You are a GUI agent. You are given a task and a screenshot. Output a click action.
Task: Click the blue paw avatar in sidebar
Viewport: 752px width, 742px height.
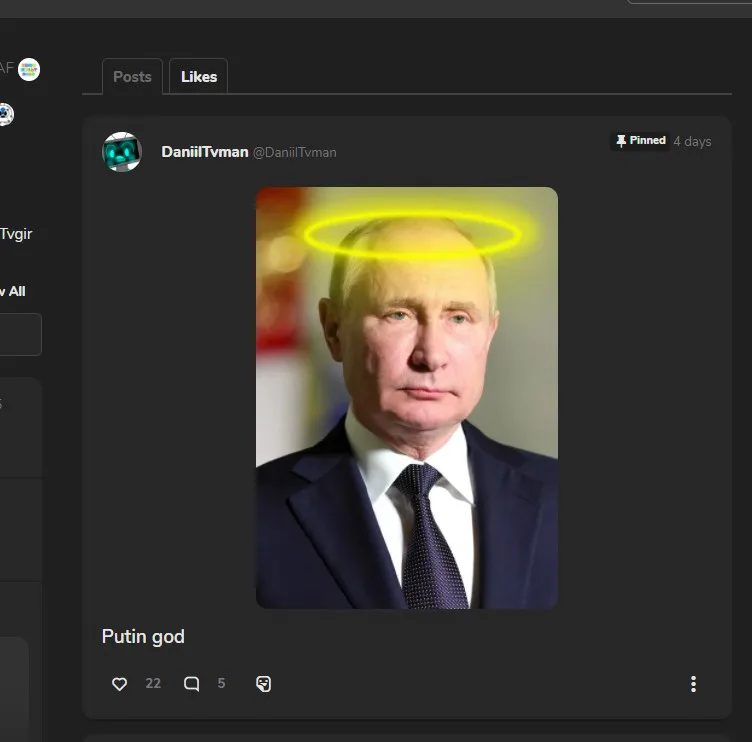5,114
